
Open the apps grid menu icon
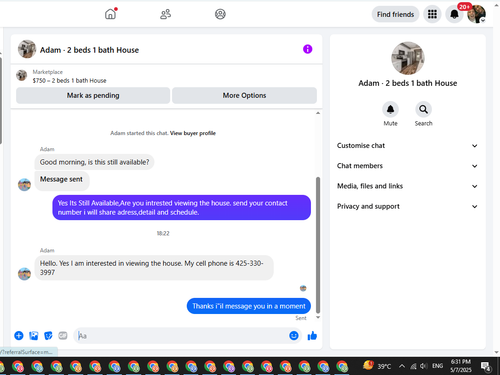point(432,14)
